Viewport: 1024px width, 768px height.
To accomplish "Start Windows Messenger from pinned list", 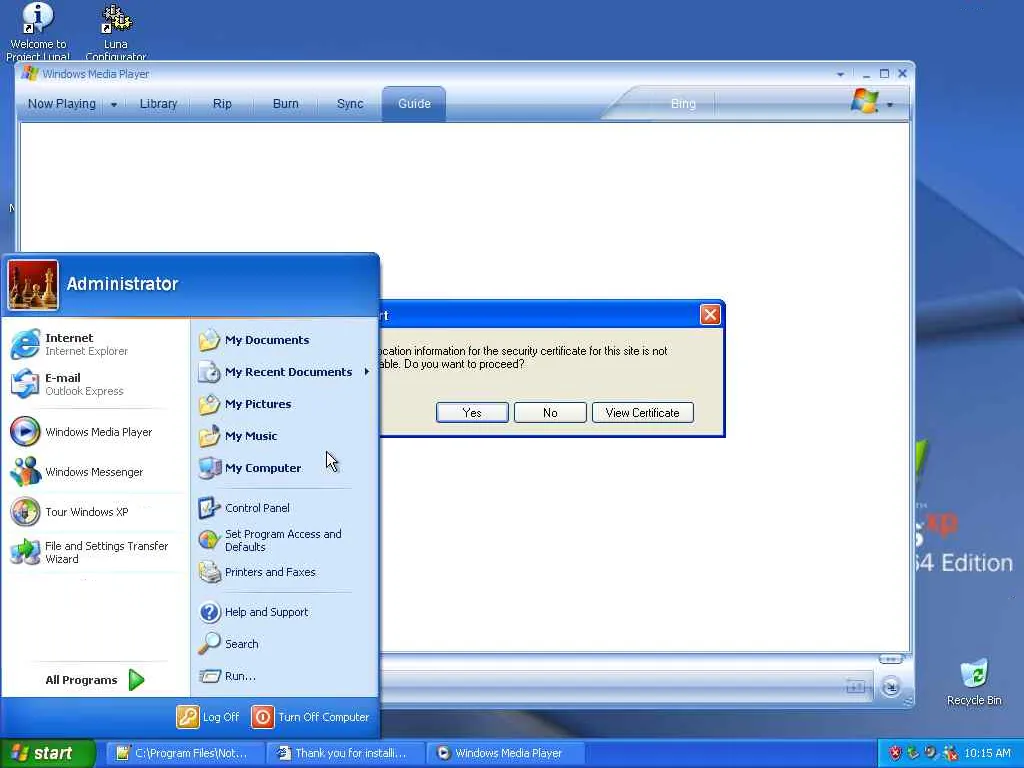I will [x=95, y=472].
